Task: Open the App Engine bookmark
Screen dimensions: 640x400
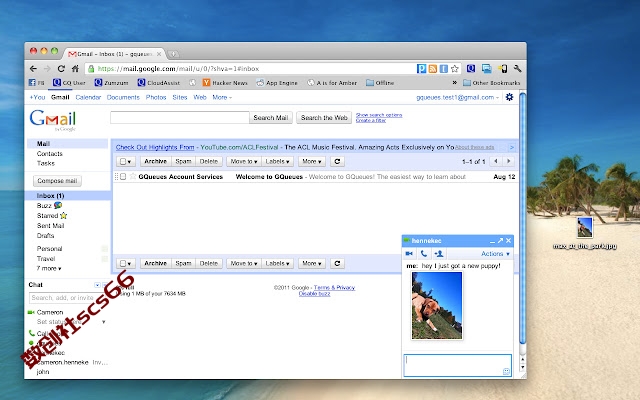Action: 277,83
